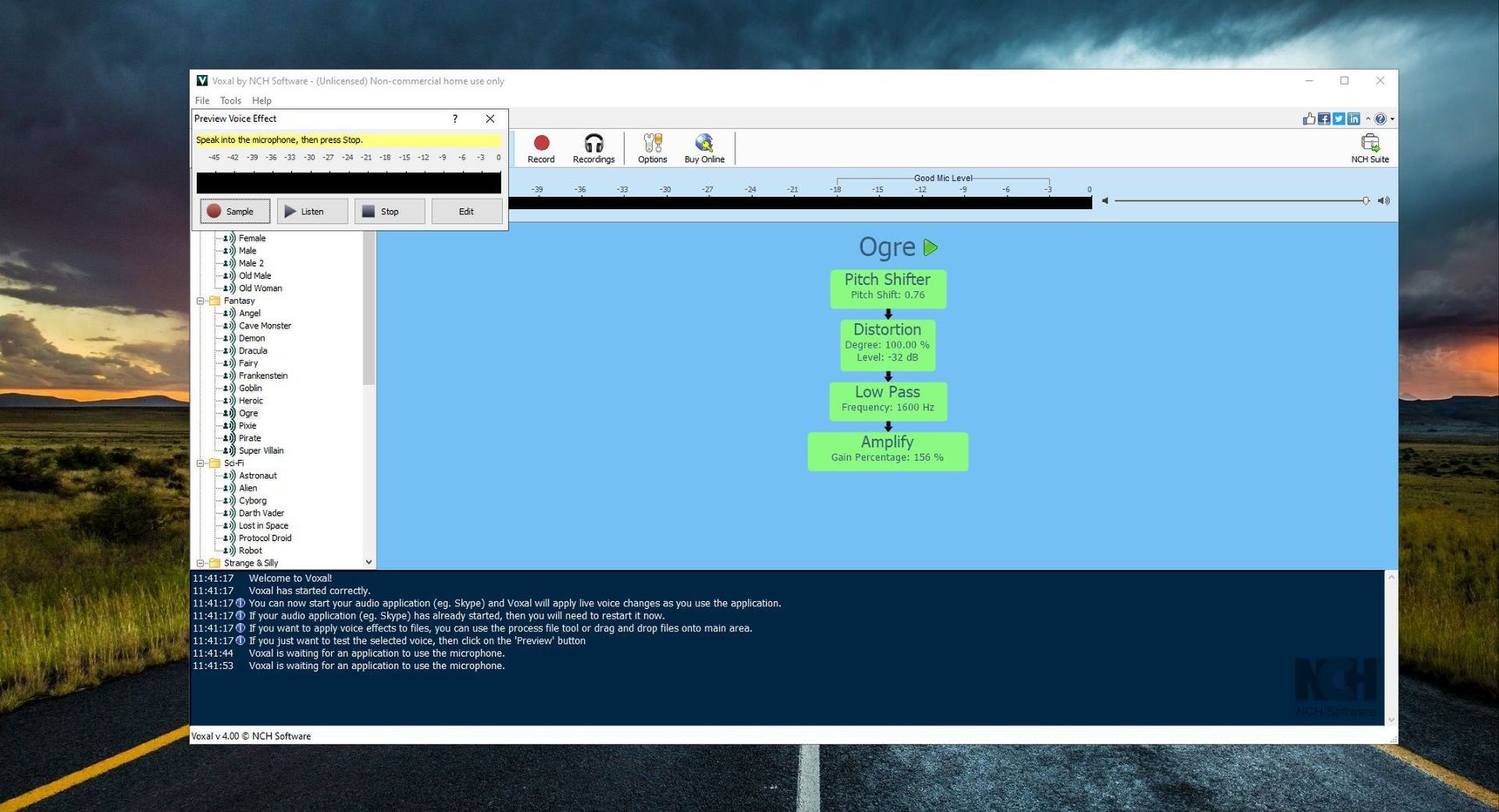
Task: Select the Alien voice
Action: point(248,489)
